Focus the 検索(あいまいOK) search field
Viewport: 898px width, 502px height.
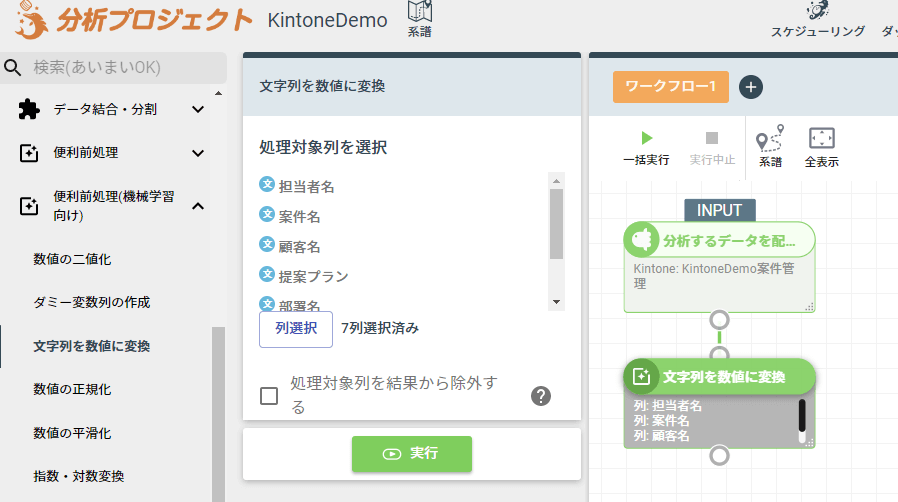click(113, 68)
